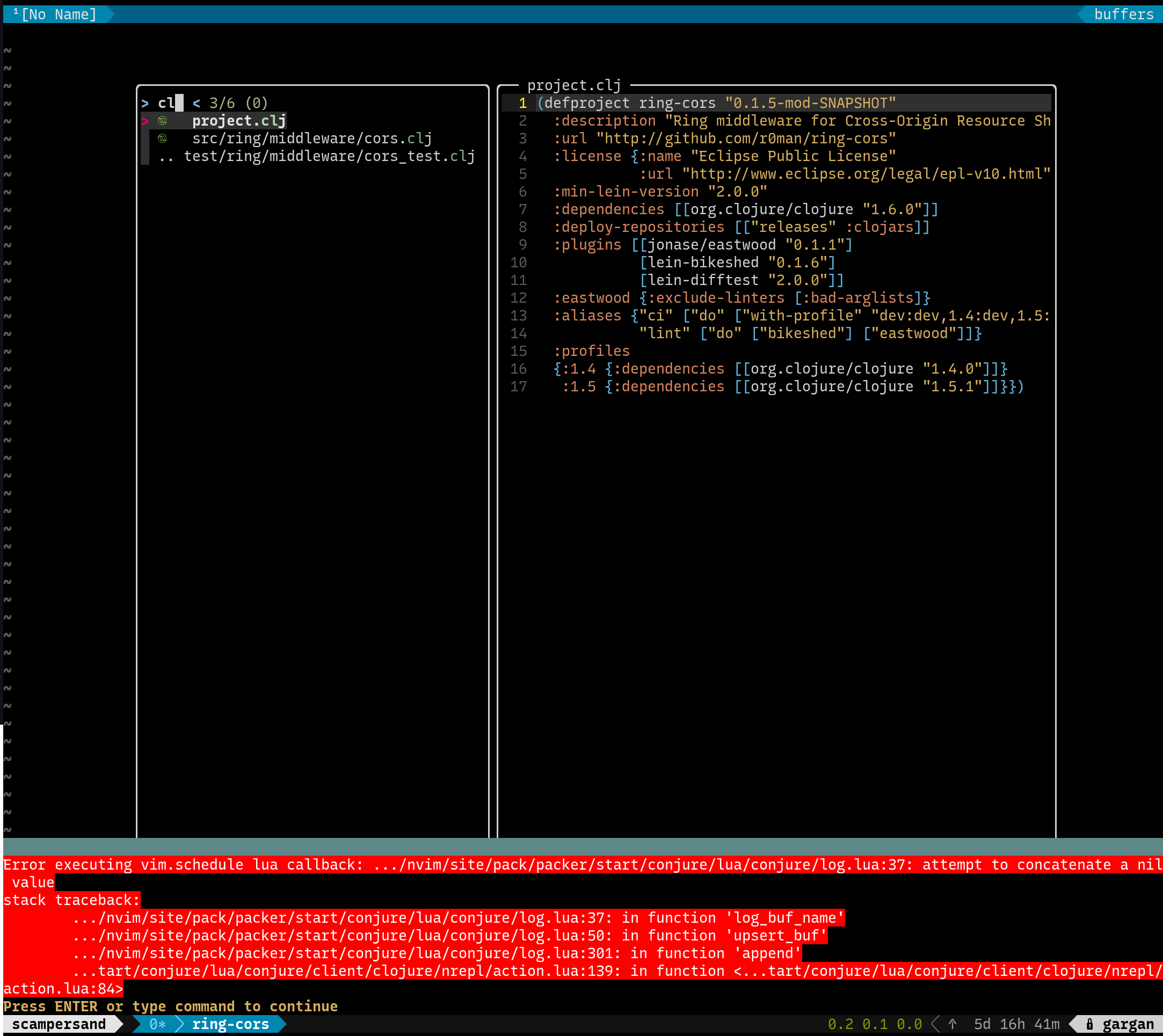Click the pink selection caret beside project.clj
The width and height of the screenshot is (1163, 1036).
click(145, 121)
